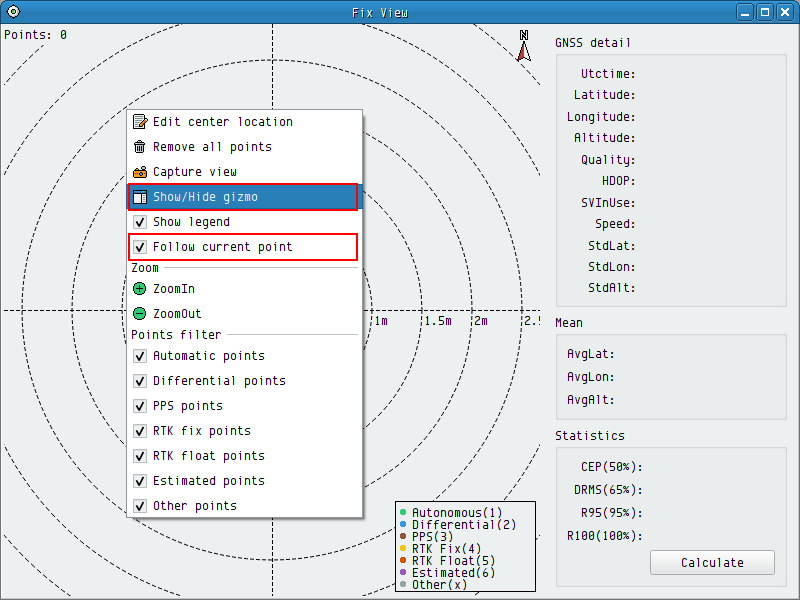Click the panel icon beside Show/Hide gizmo
Screen dimensions: 800x600
[x=140, y=197]
